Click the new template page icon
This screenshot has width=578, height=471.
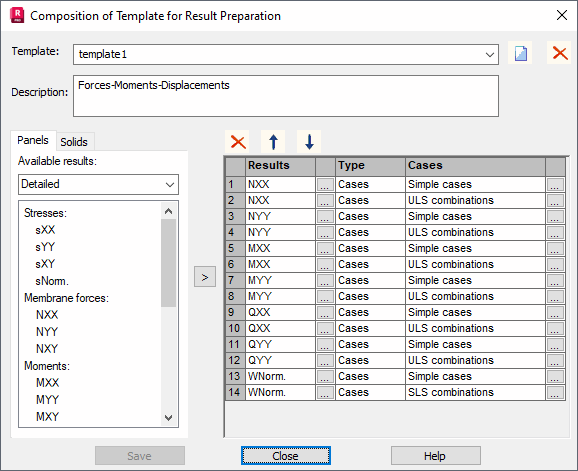point(520,53)
